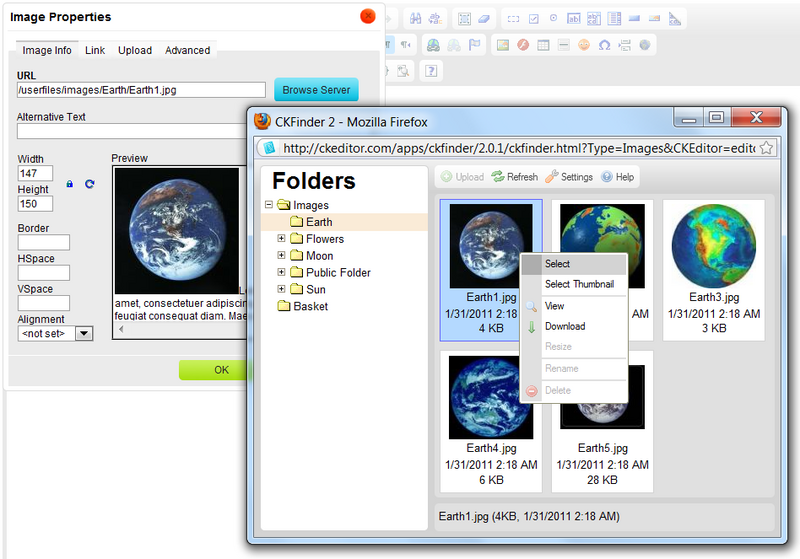The width and height of the screenshot is (800, 559).
Task: Switch to the Upload tab
Action: pyautogui.click(x=135, y=50)
